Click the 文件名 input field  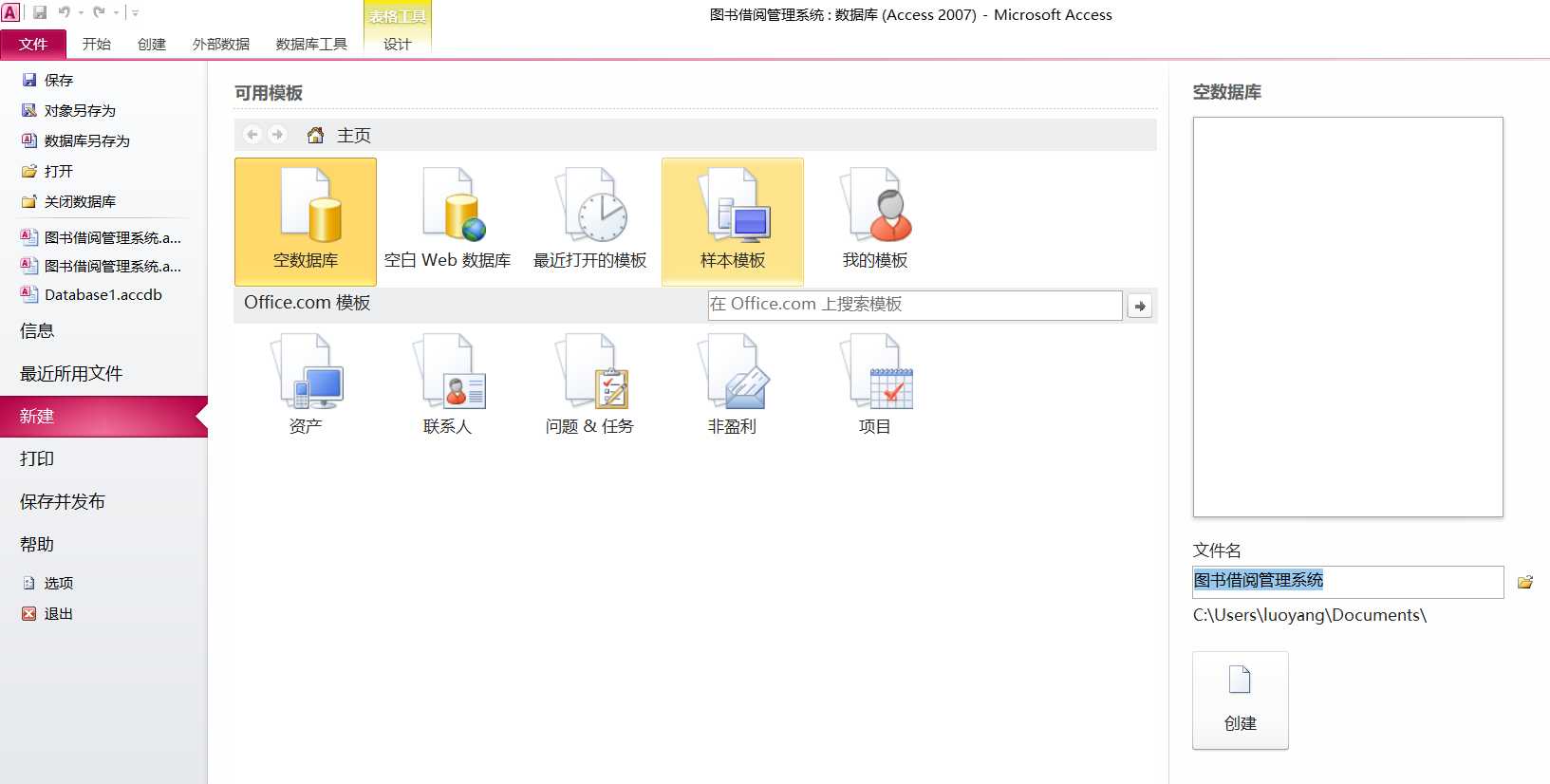point(1348,582)
